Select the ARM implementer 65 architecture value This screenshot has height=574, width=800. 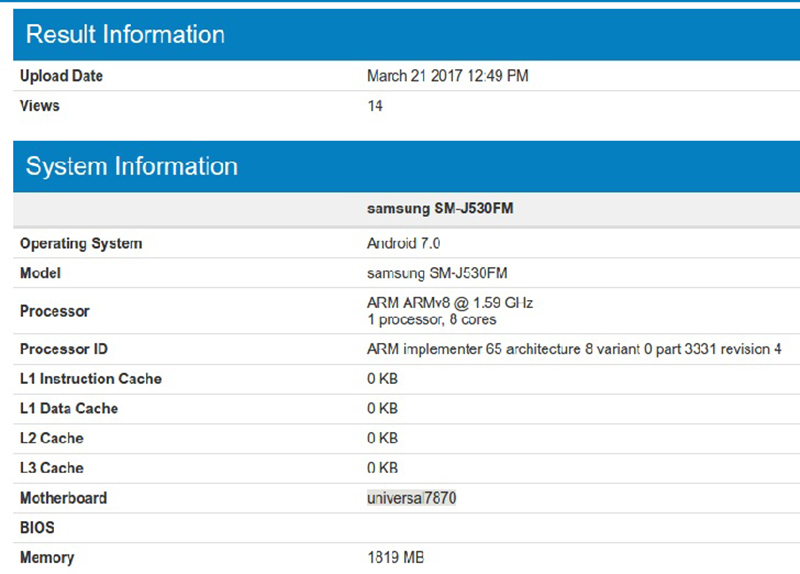[x=574, y=349]
